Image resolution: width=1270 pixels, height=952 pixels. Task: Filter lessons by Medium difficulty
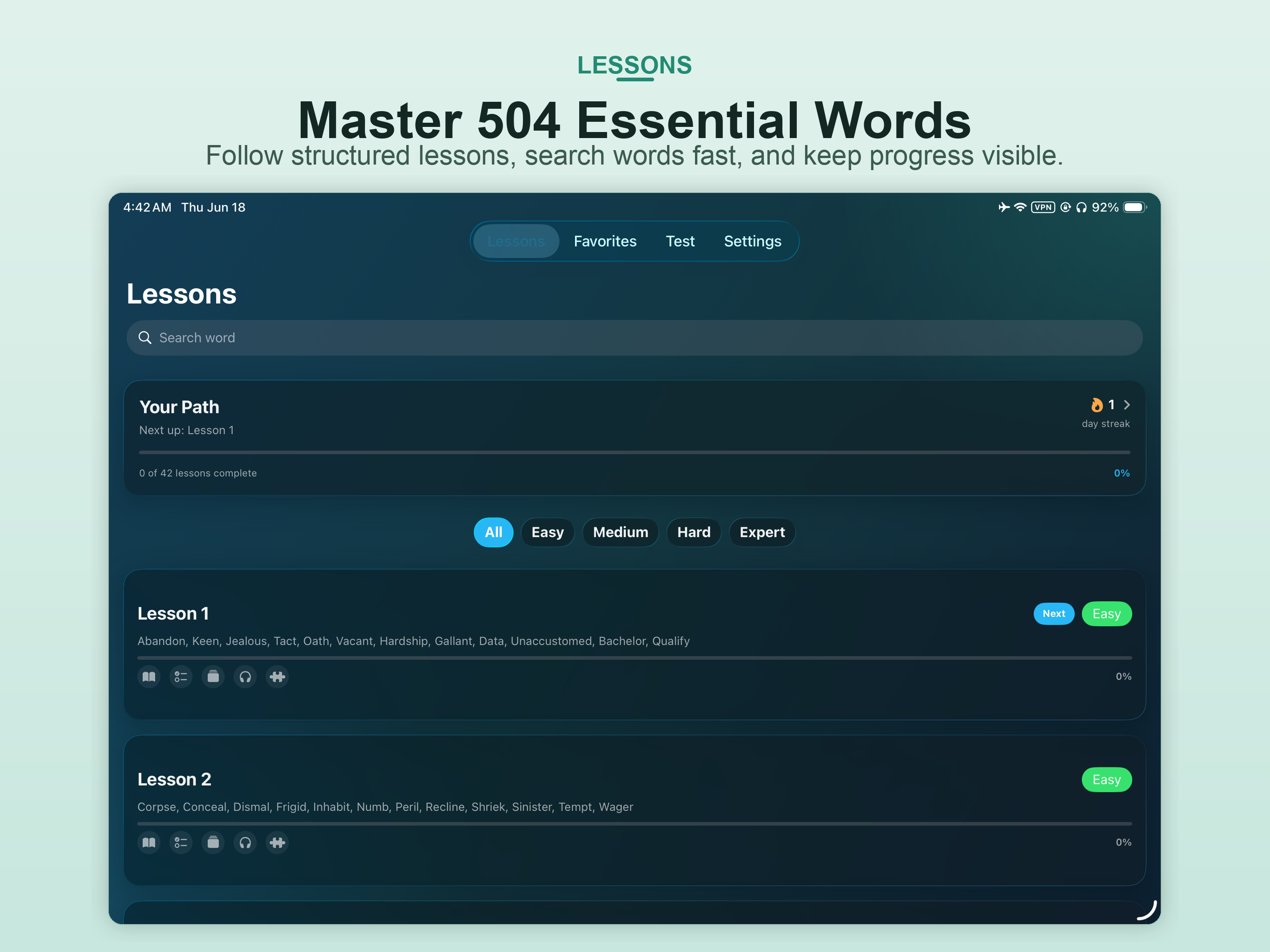click(x=620, y=532)
